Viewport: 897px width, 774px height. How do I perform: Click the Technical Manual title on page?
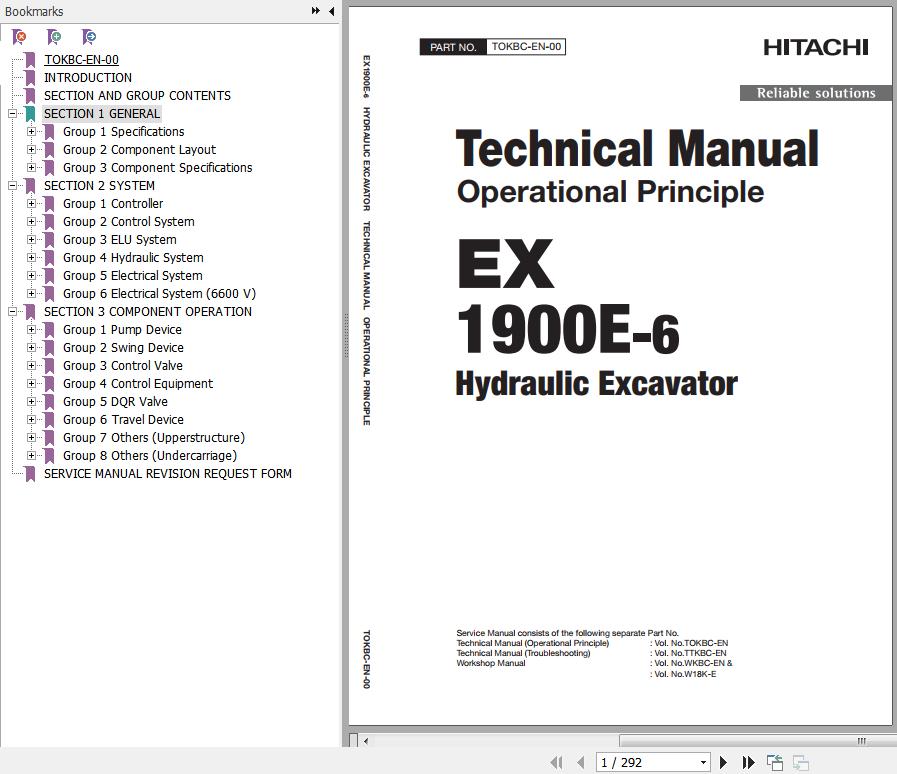[x=637, y=149]
